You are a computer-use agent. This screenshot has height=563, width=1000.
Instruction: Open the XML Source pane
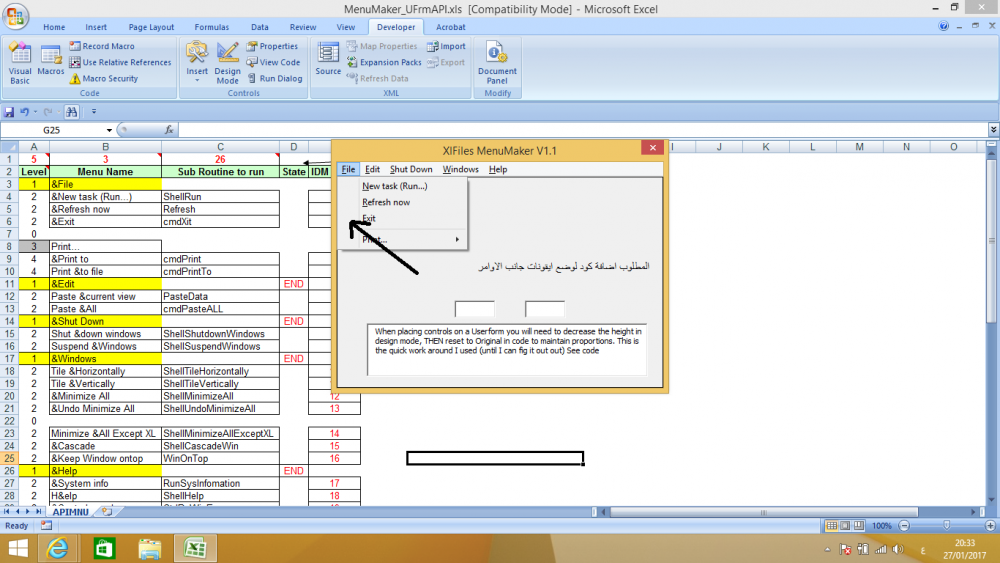328,59
